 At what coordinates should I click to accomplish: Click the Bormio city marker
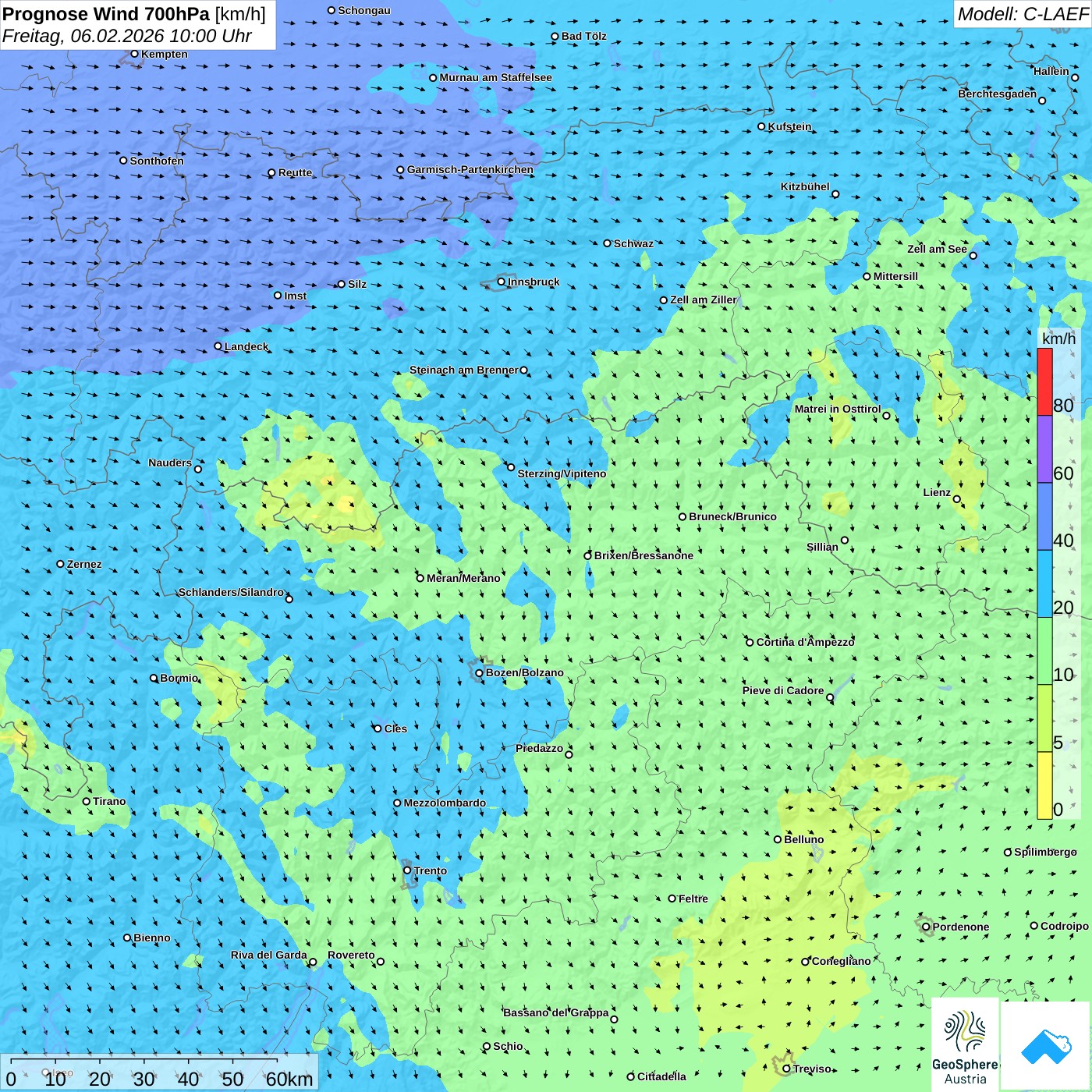coord(154,678)
